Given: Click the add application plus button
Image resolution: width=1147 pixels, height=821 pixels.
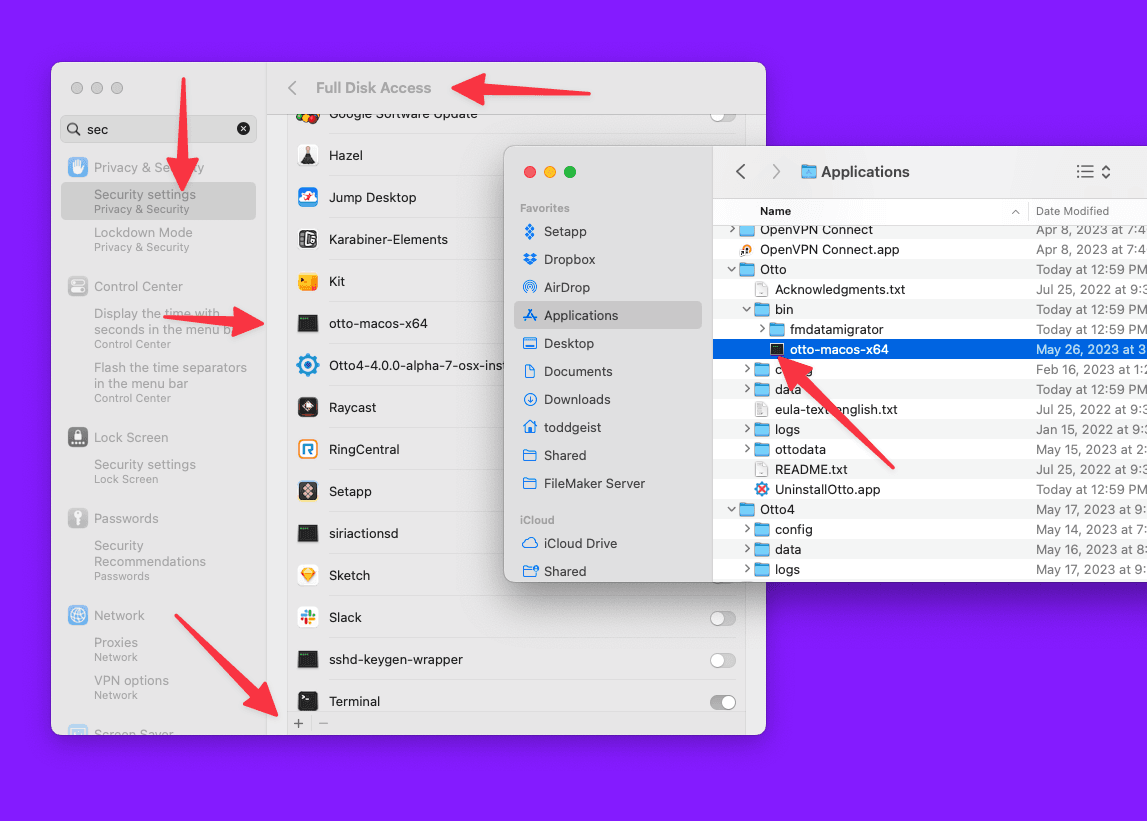Looking at the screenshot, I should pyautogui.click(x=298, y=722).
